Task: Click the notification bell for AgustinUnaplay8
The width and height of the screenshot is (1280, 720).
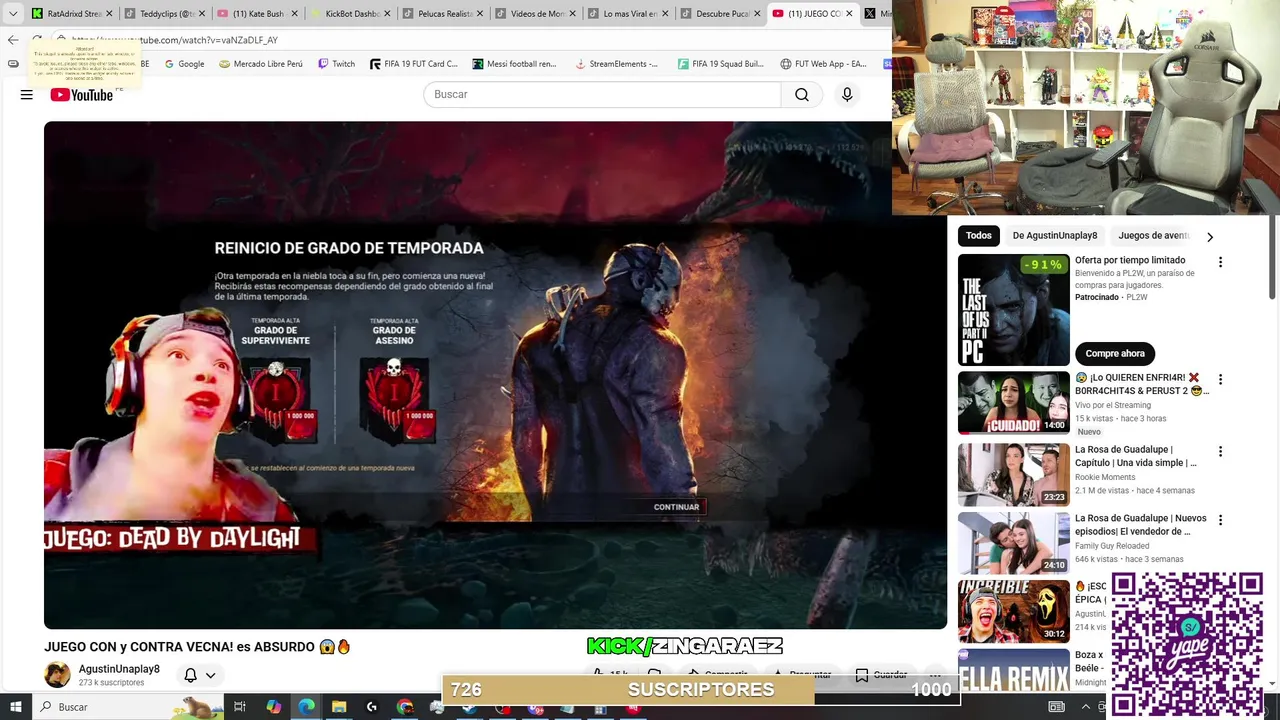Action: click(x=191, y=675)
